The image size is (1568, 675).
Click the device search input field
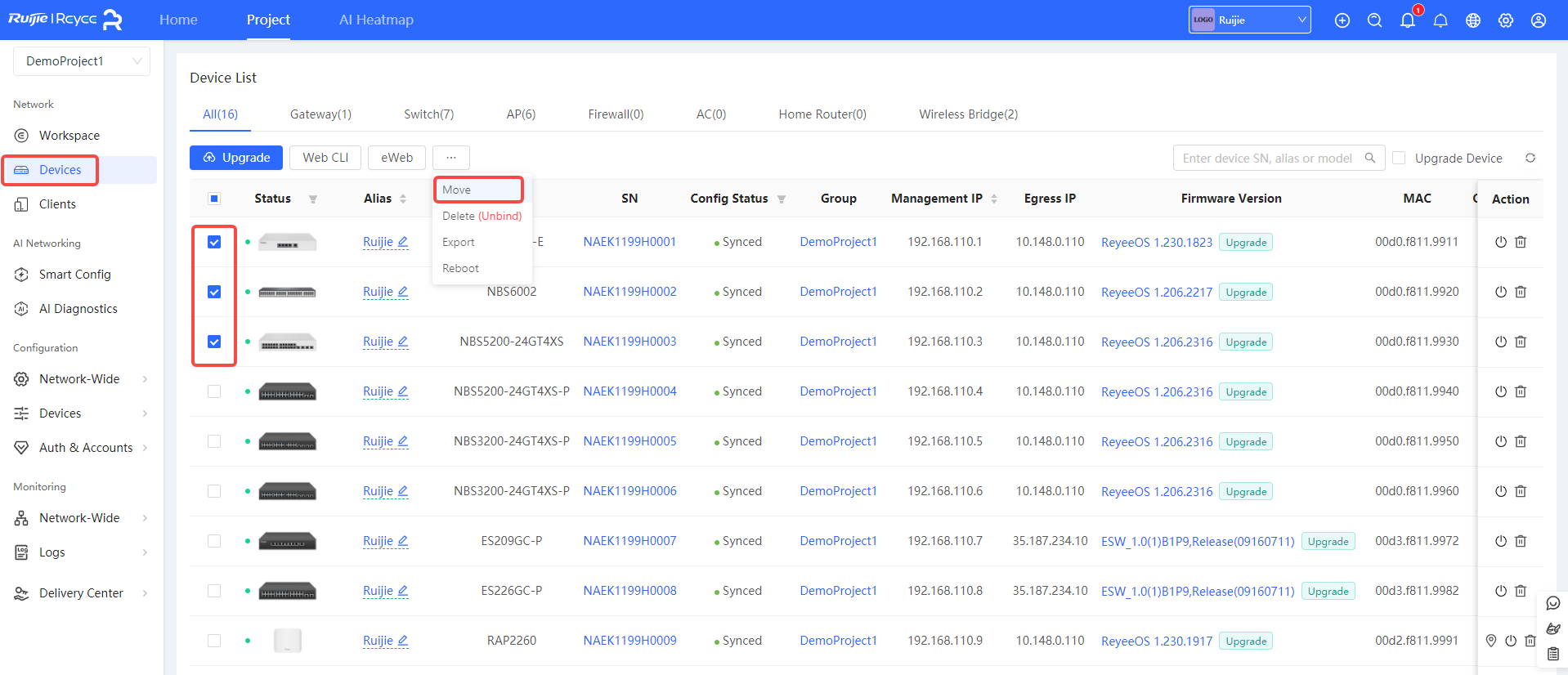click(1267, 158)
